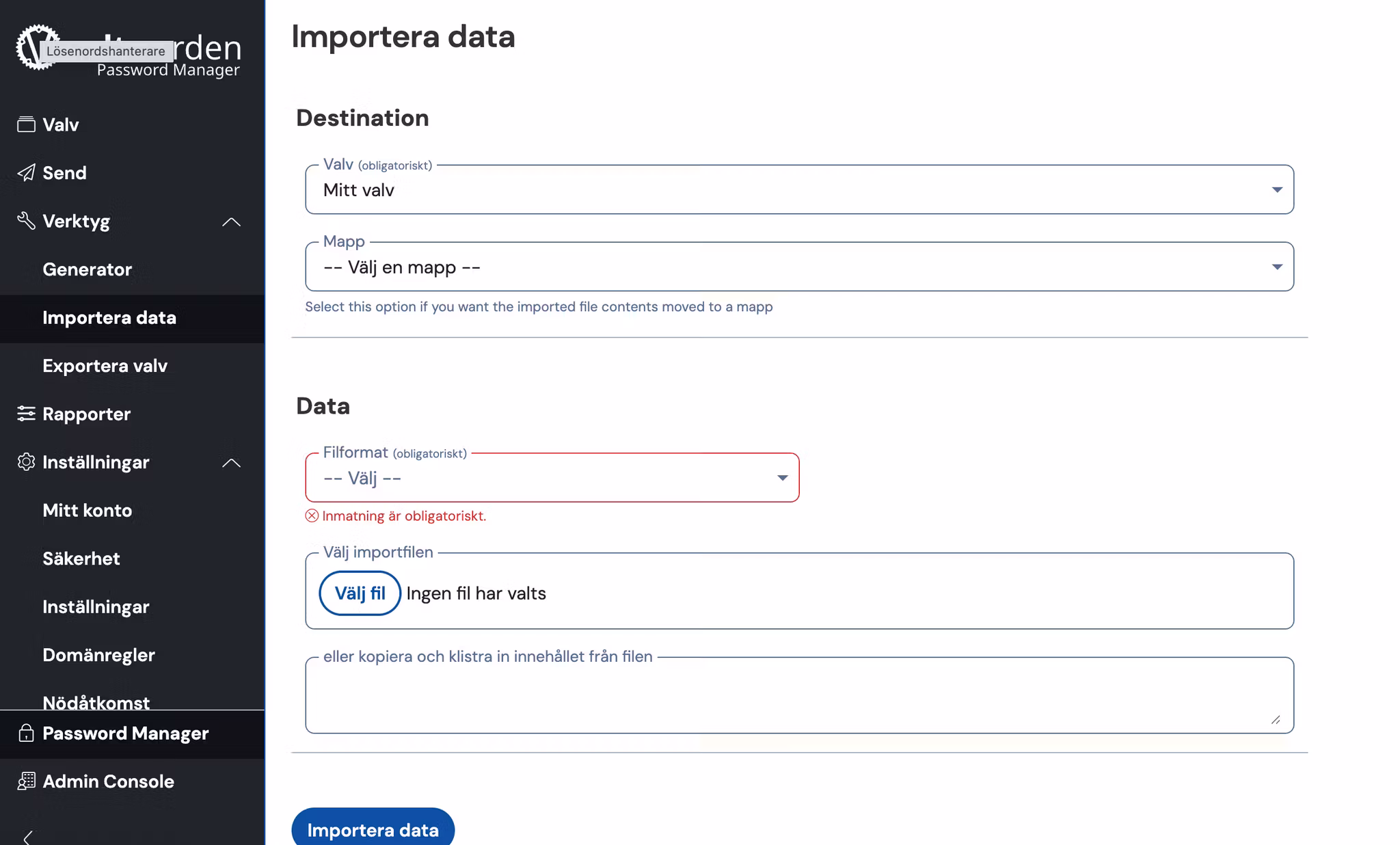The width and height of the screenshot is (1400, 845).
Task: Open the Mapp folder dropdown
Action: coord(798,267)
